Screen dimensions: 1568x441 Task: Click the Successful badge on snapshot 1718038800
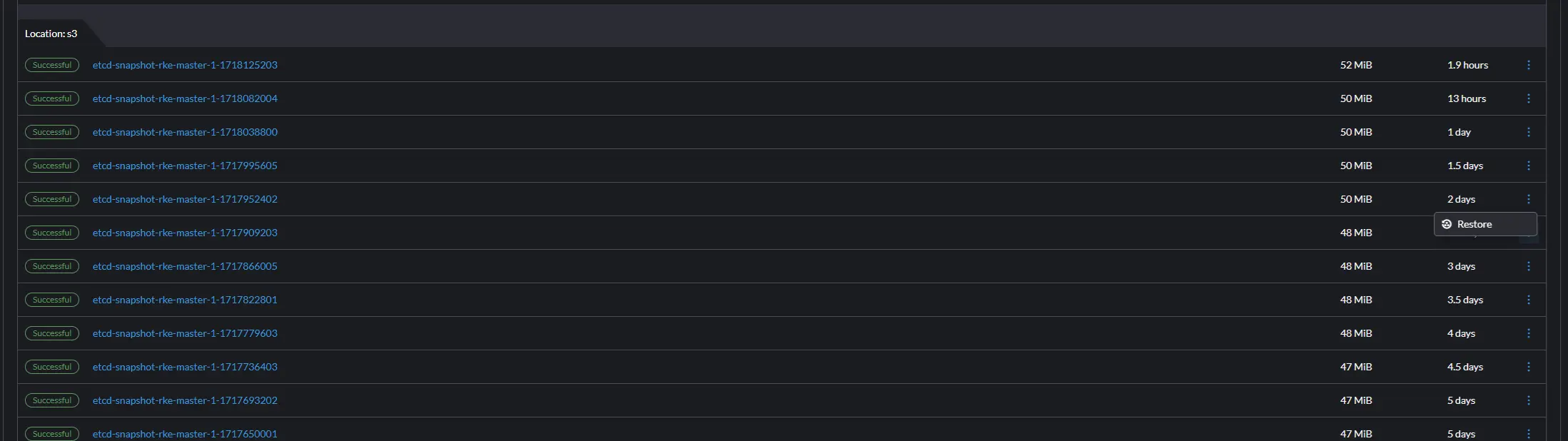[x=52, y=132]
